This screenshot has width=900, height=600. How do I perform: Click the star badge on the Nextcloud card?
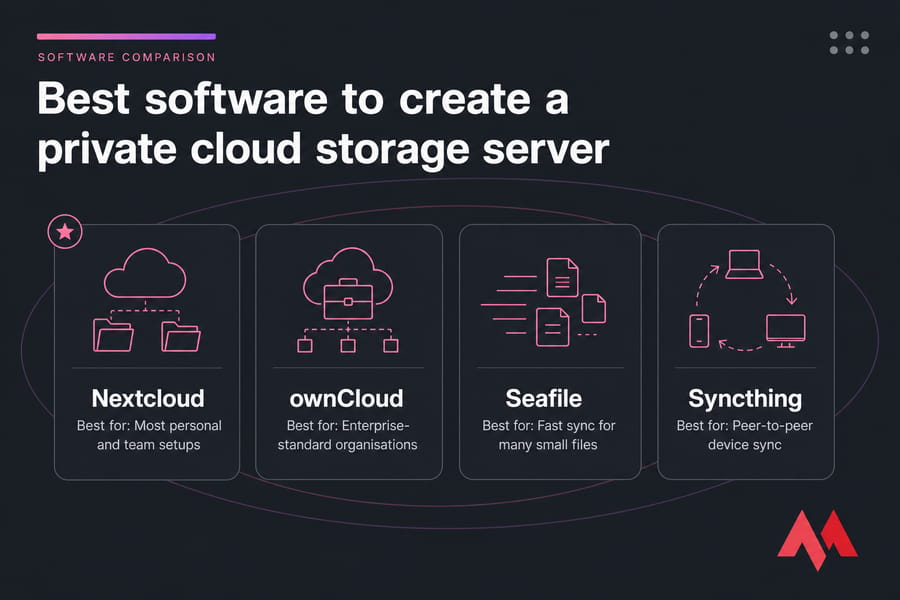click(x=65, y=231)
